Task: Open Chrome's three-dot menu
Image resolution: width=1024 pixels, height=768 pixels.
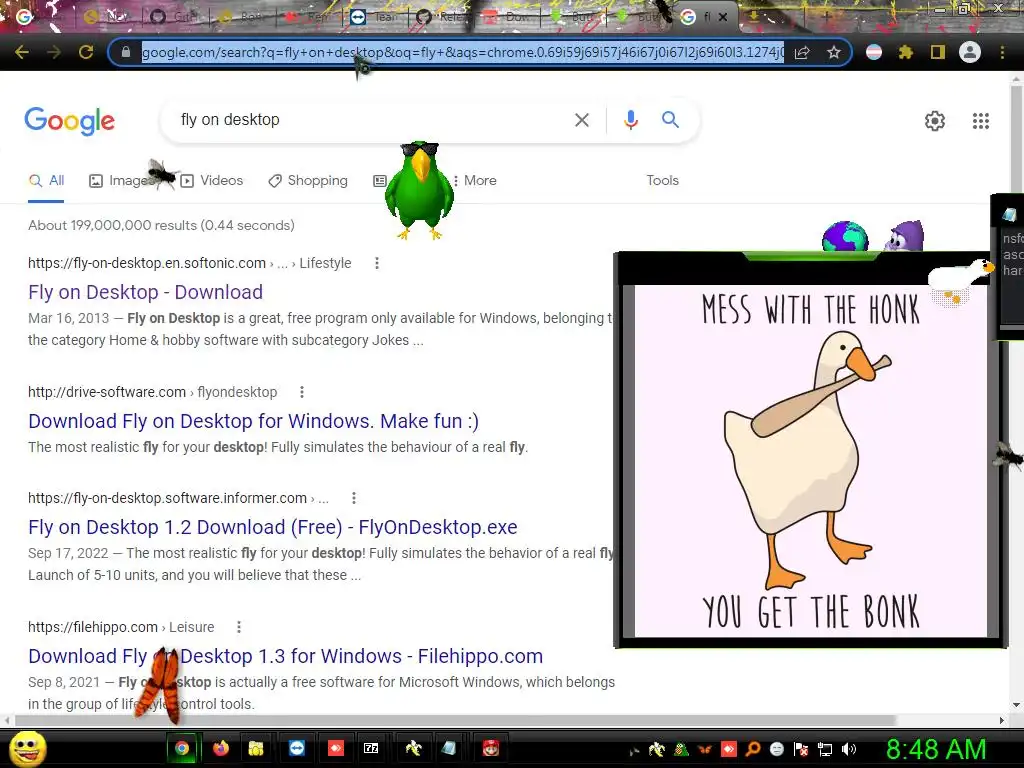Action: tap(1002, 52)
